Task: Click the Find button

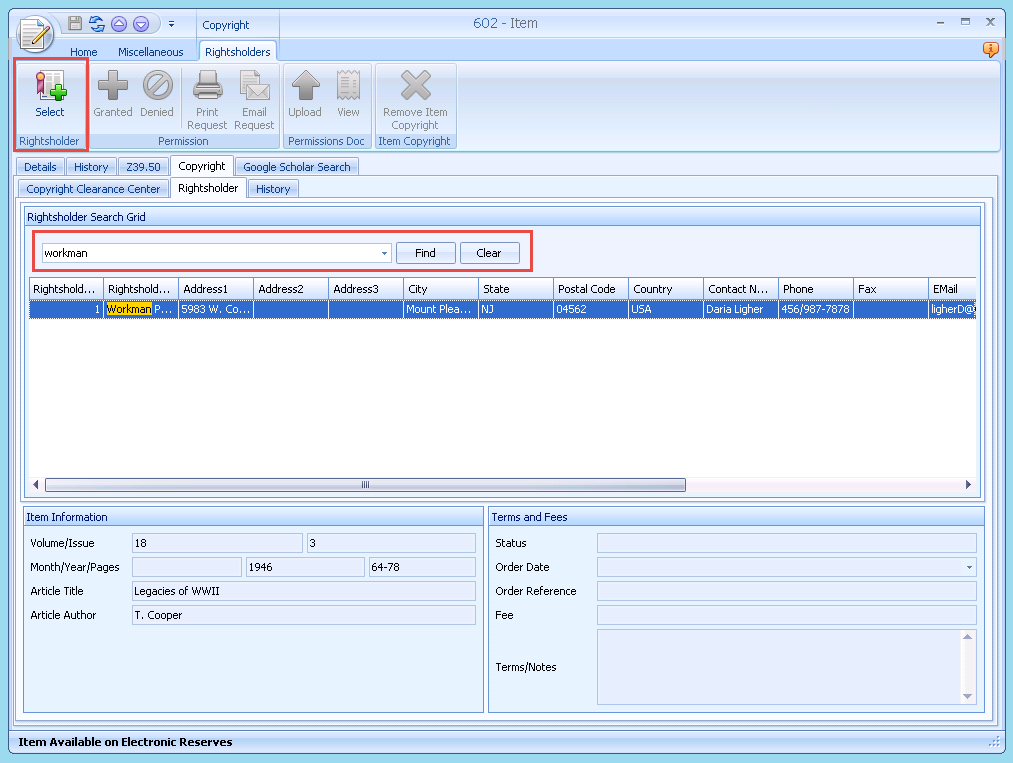Action: 425,253
